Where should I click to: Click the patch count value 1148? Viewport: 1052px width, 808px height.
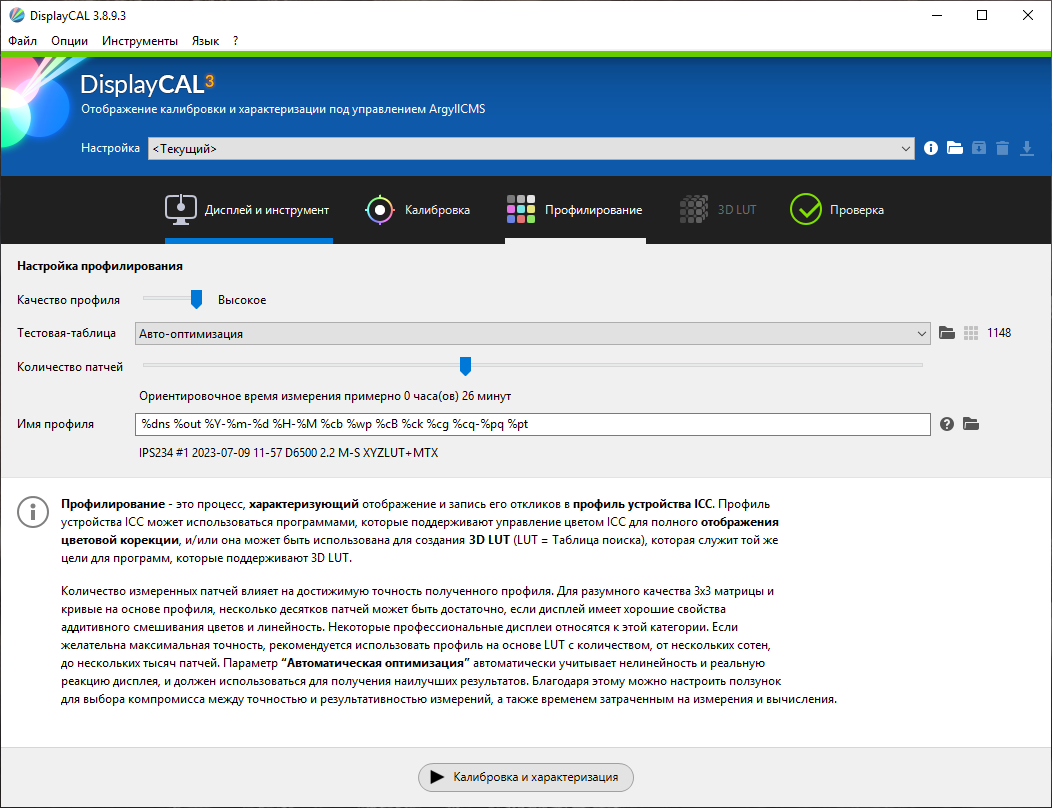click(999, 333)
